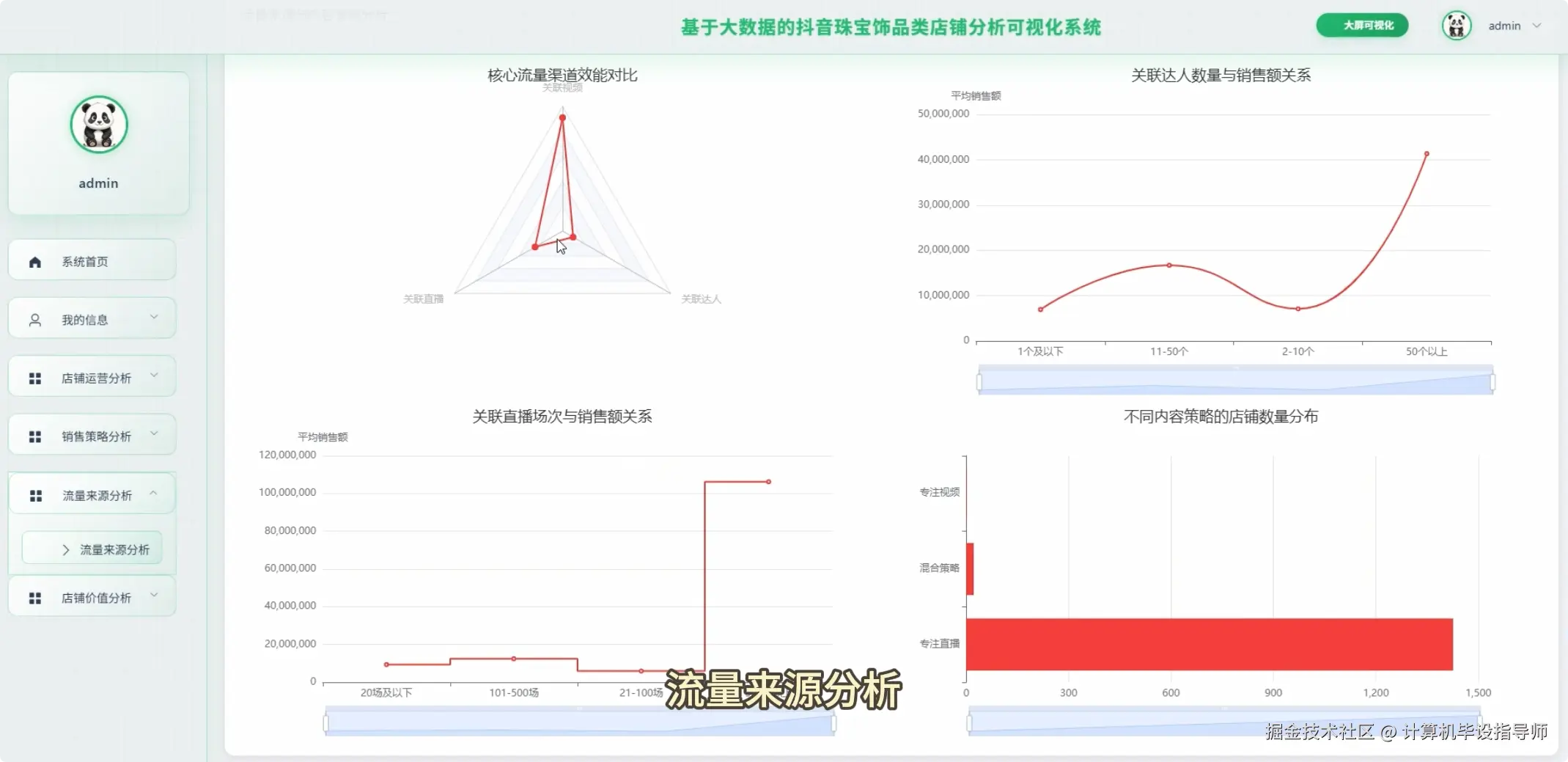Click the right handle of 关联直播场次 zoom slider
The image size is (1568, 762).
(x=833, y=723)
